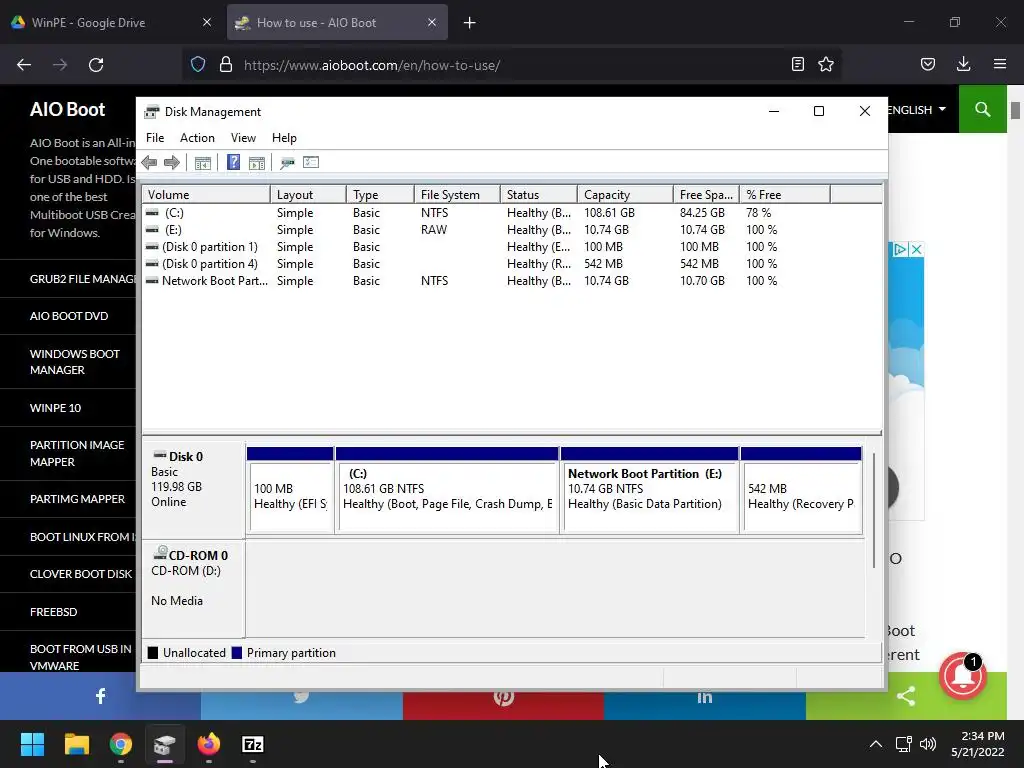
Task: Click the green search icon on the website
Action: point(983,110)
